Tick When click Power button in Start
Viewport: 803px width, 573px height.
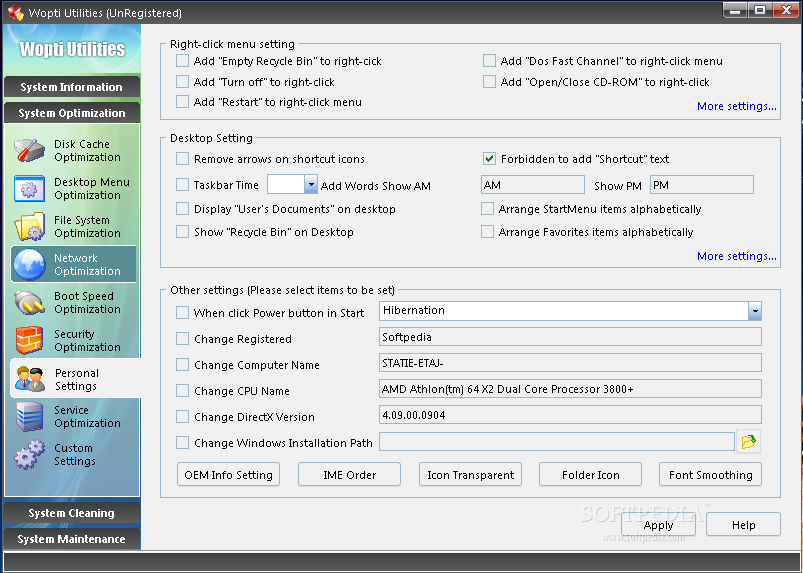click(182, 312)
